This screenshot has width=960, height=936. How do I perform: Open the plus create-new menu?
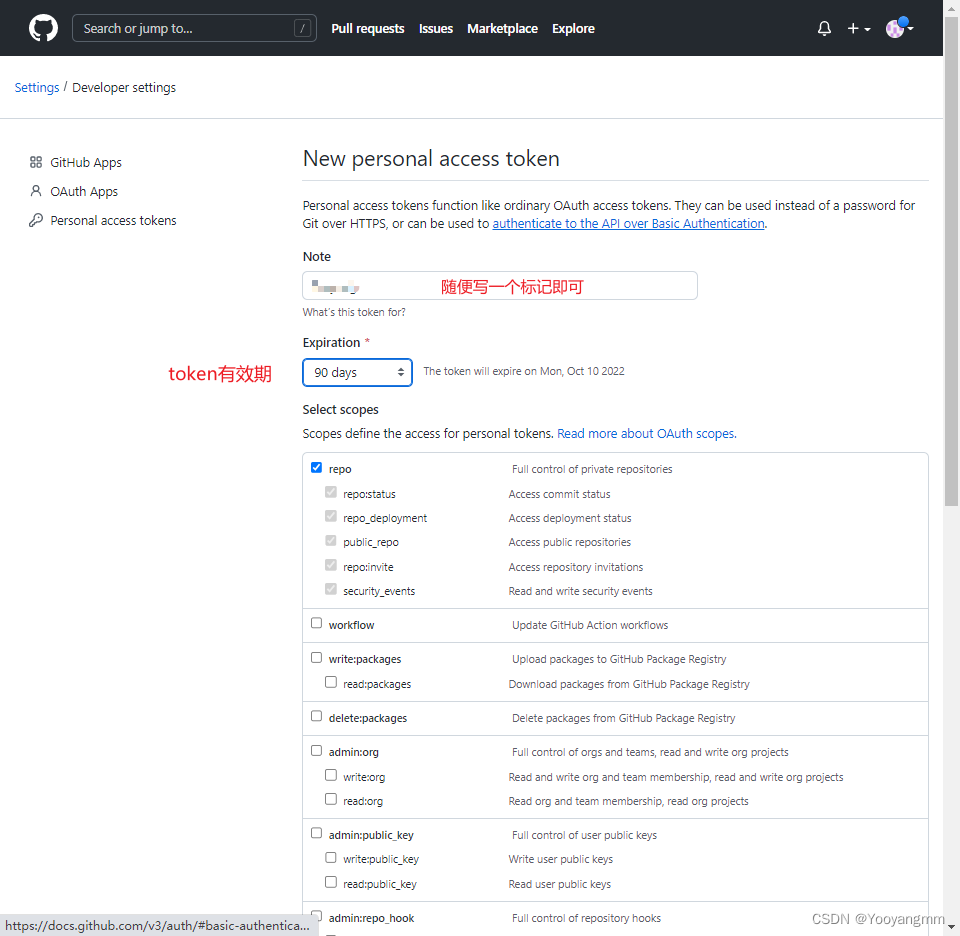(858, 28)
